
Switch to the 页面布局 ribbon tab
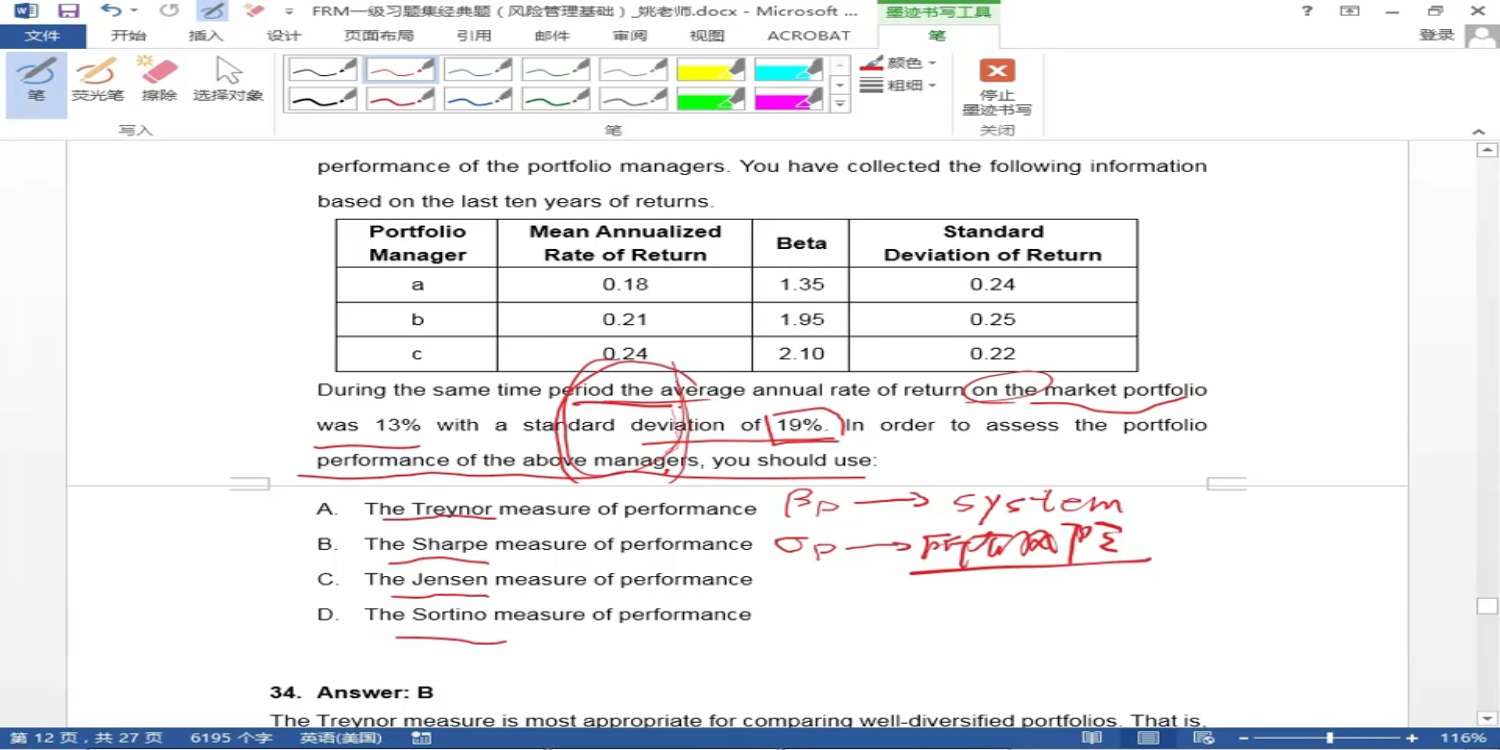click(x=379, y=36)
